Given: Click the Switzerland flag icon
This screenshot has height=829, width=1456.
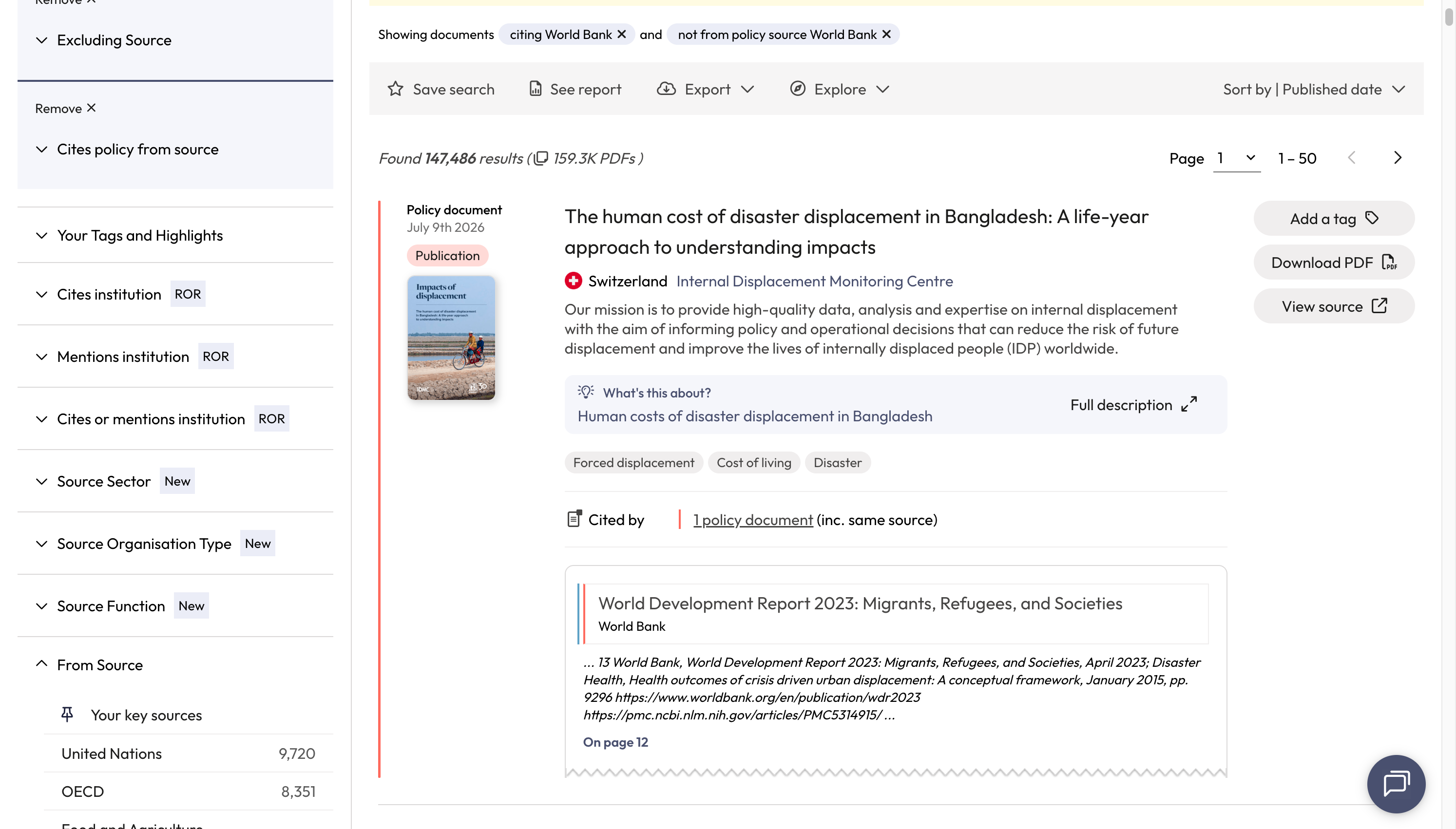Looking at the screenshot, I should pos(574,281).
